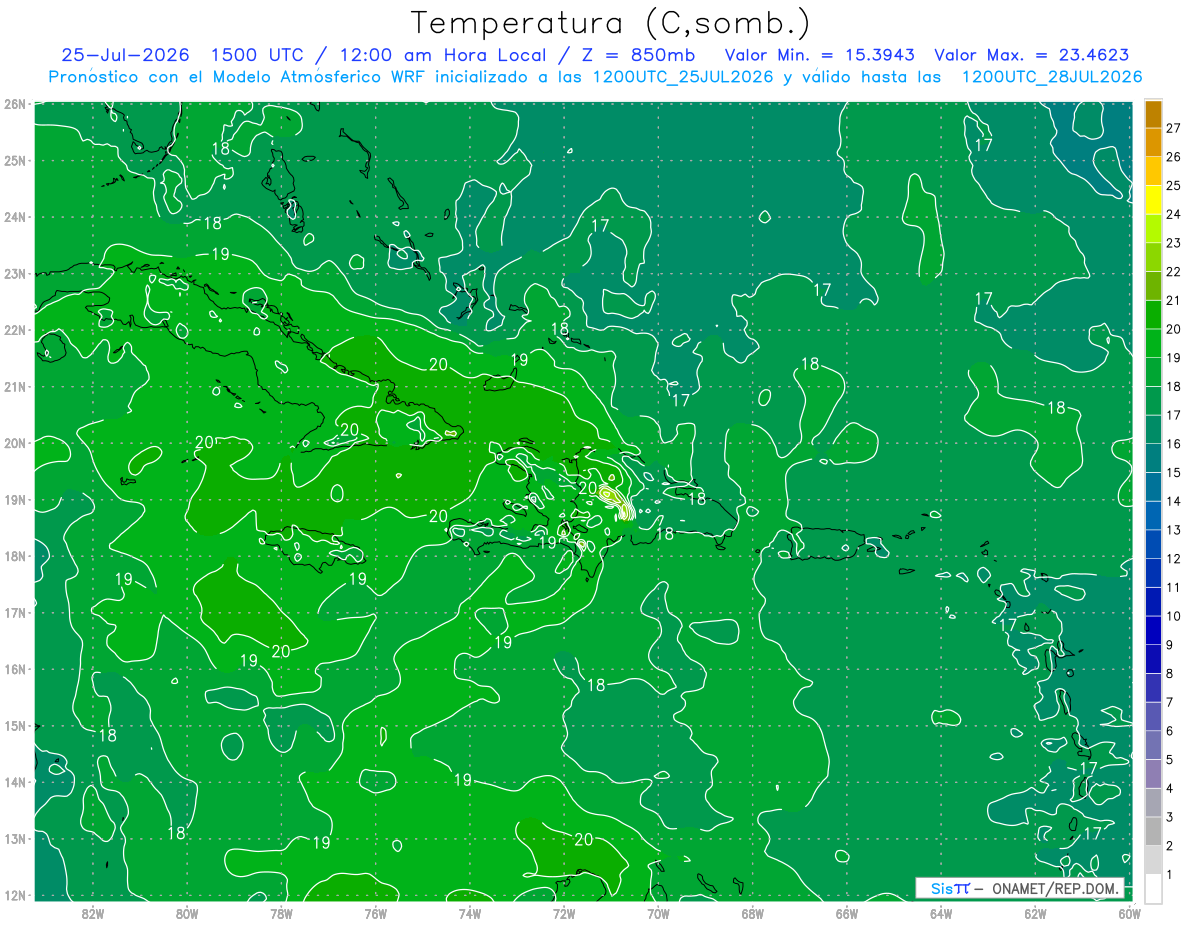Image resolution: width=1200 pixels, height=927 pixels.
Task: Click the longitude axis label "66W"
Action: click(847, 913)
